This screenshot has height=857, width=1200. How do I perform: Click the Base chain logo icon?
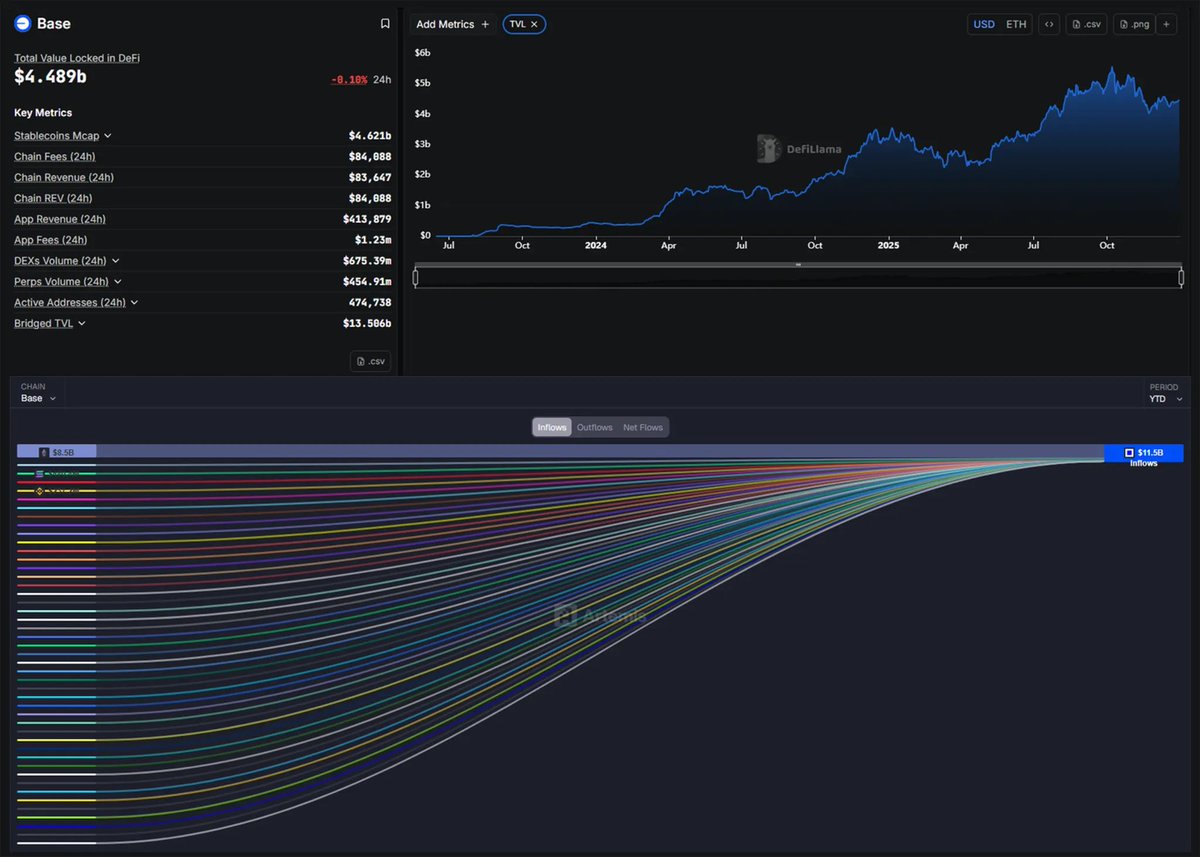(22, 24)
